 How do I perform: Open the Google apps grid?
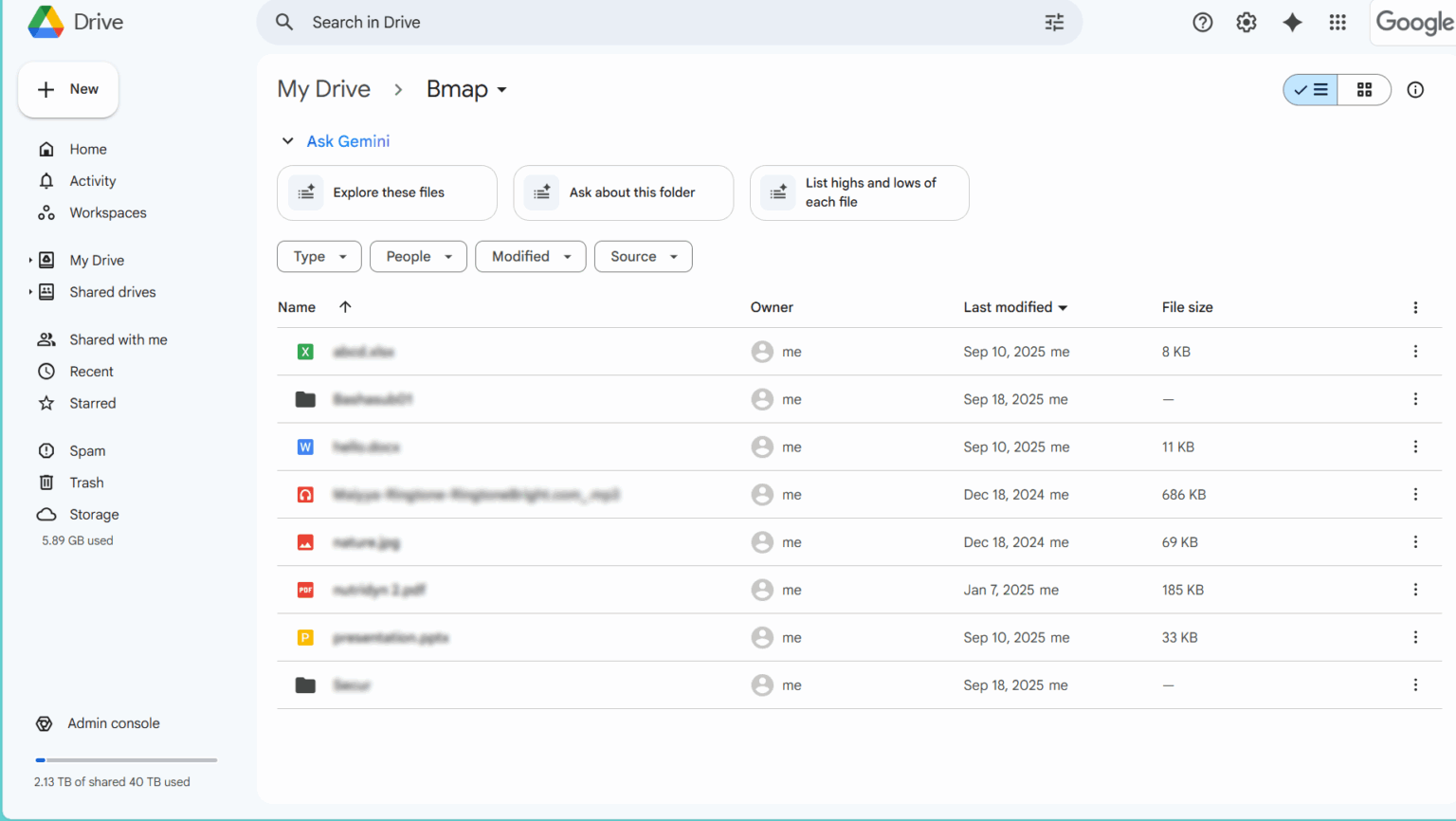click(1338, 22)
